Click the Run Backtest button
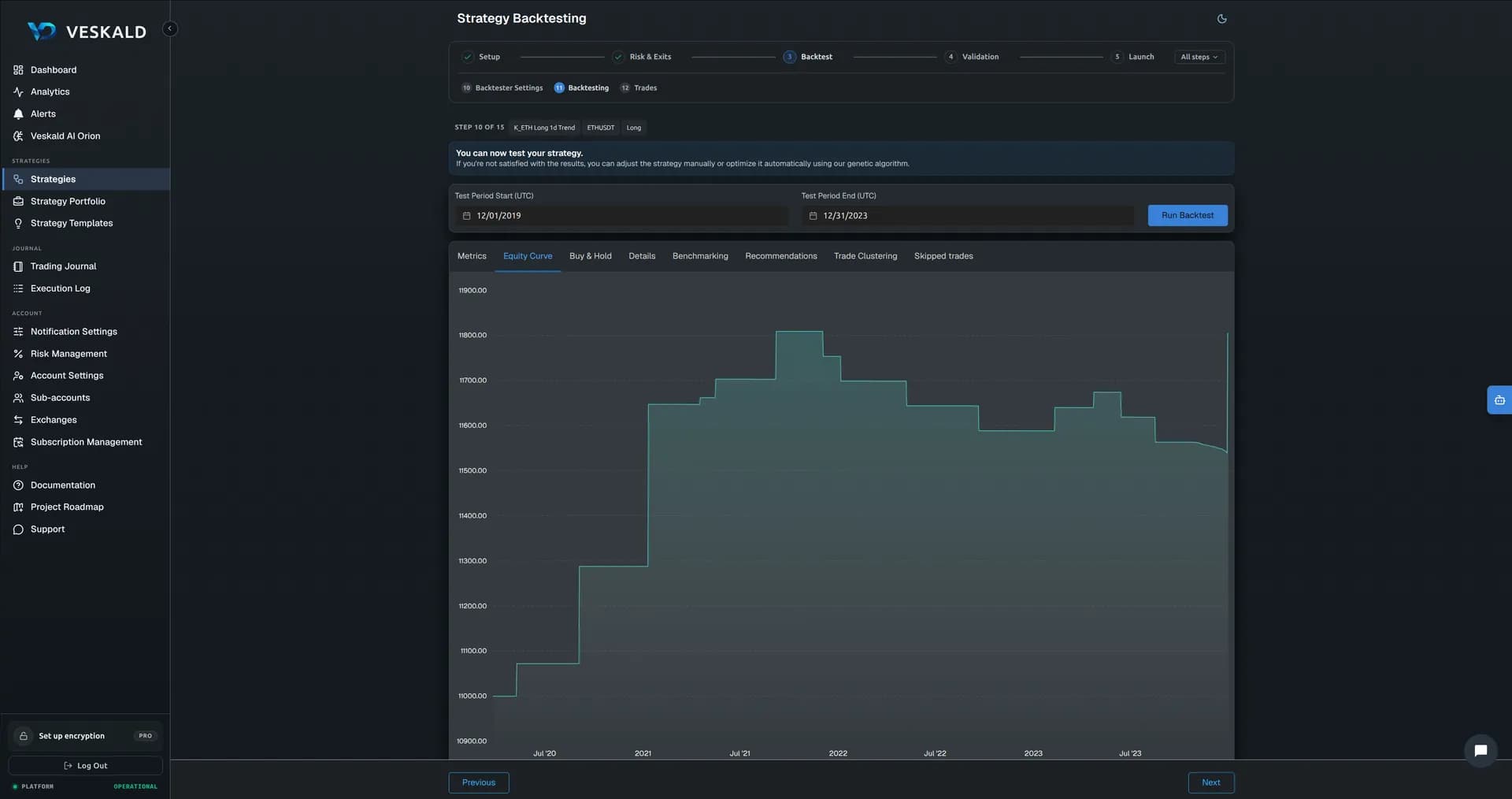The height and width of the screenshot is (799, 1512). pos(1188,216)
